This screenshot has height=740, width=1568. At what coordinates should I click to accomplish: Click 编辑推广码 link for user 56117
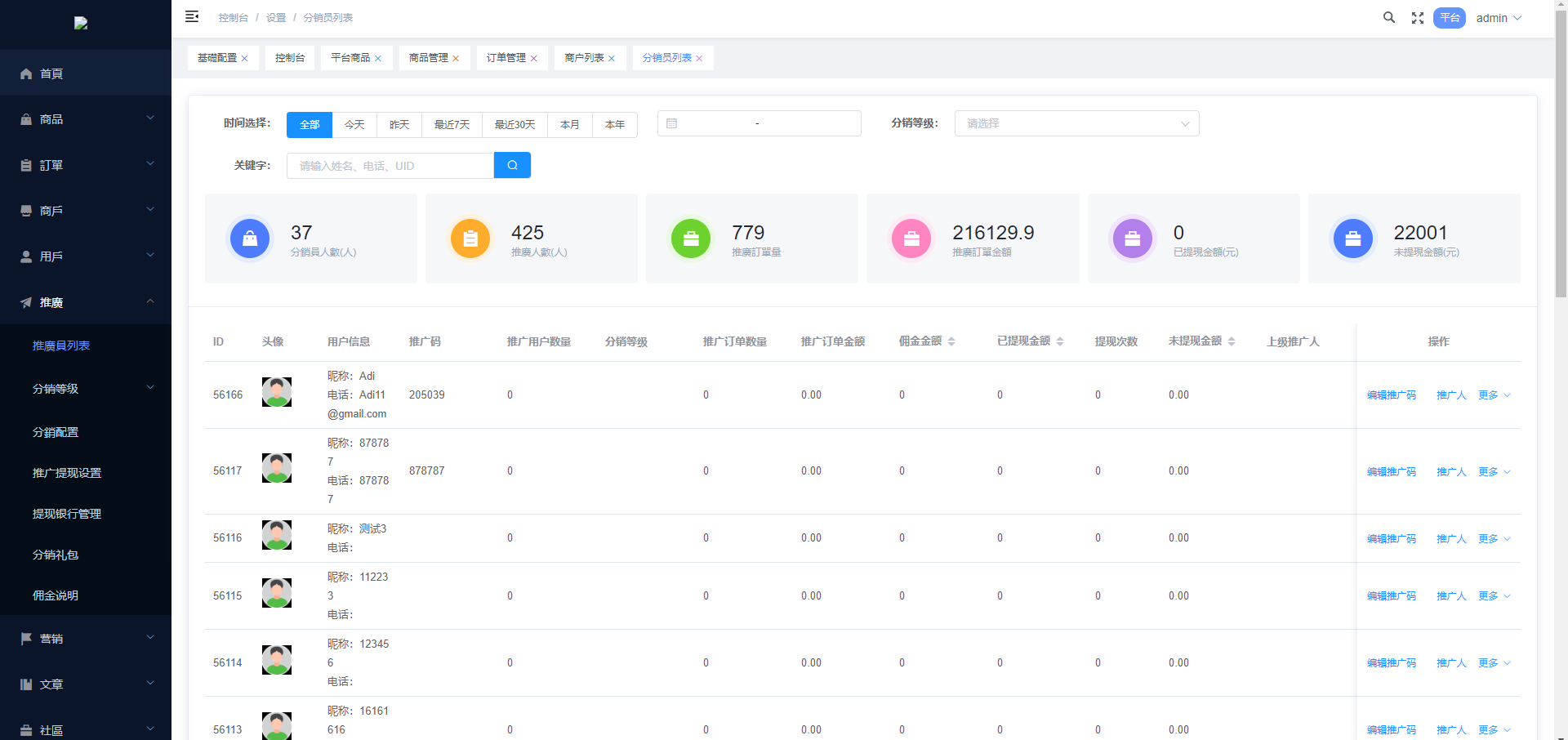pyautogui.click(x=1392, y=472)
